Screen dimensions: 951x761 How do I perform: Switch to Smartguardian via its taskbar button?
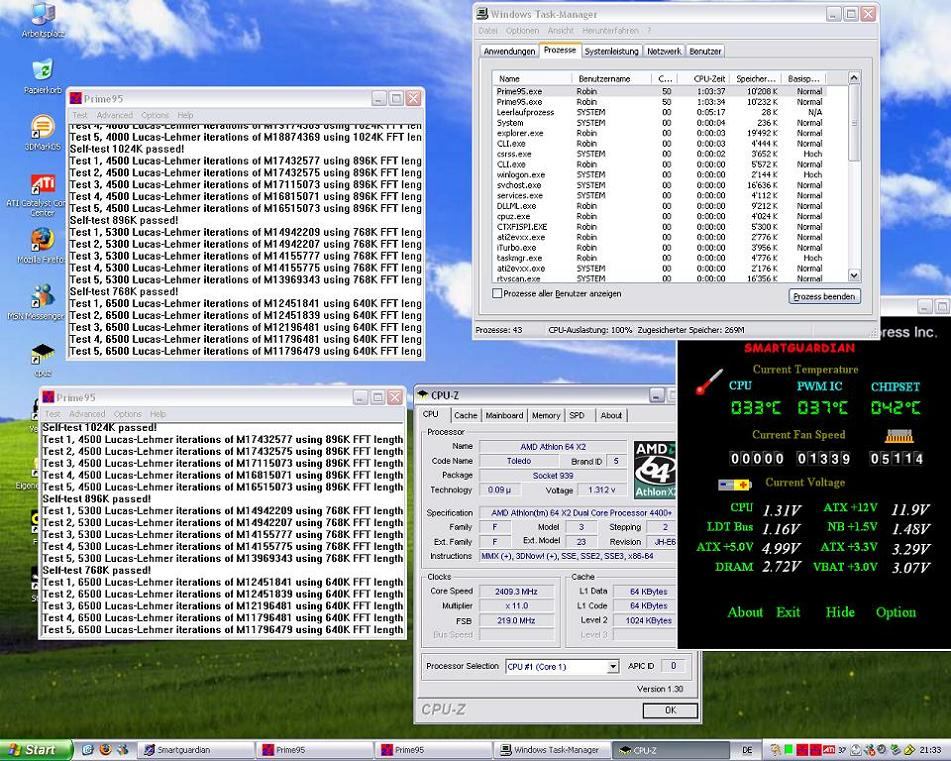[x=194, y=750]
